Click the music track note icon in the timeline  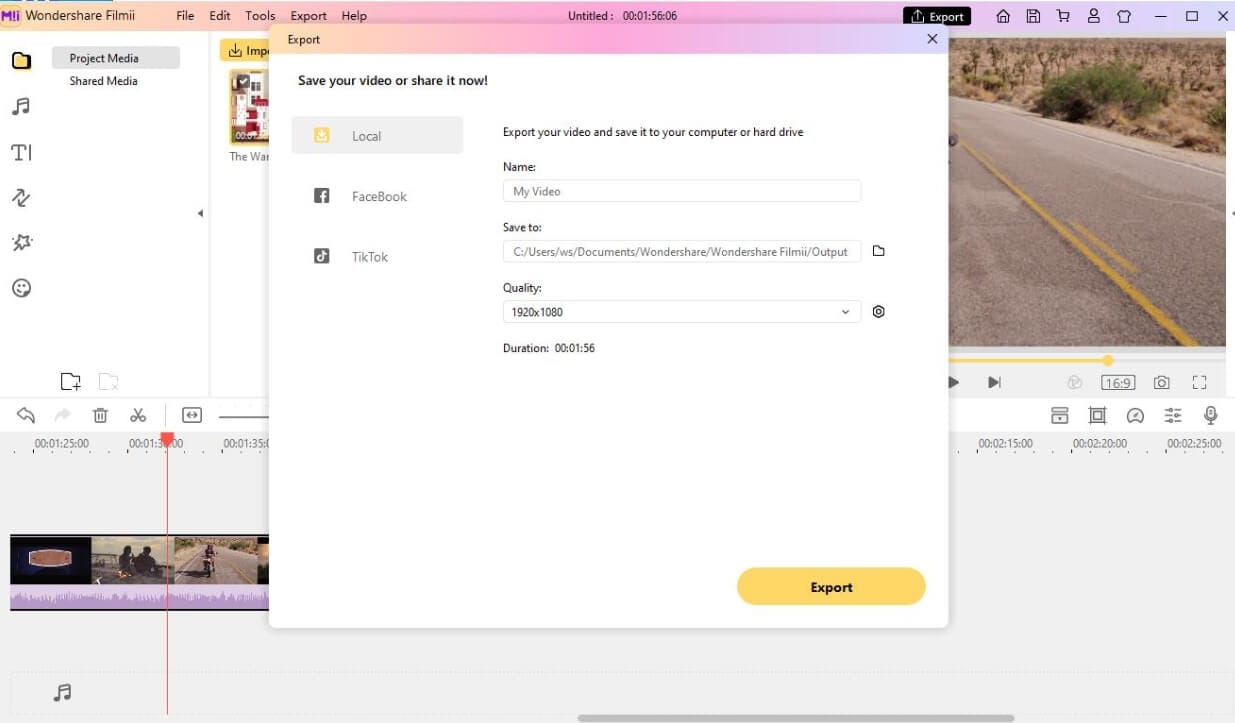pos(62,692)
